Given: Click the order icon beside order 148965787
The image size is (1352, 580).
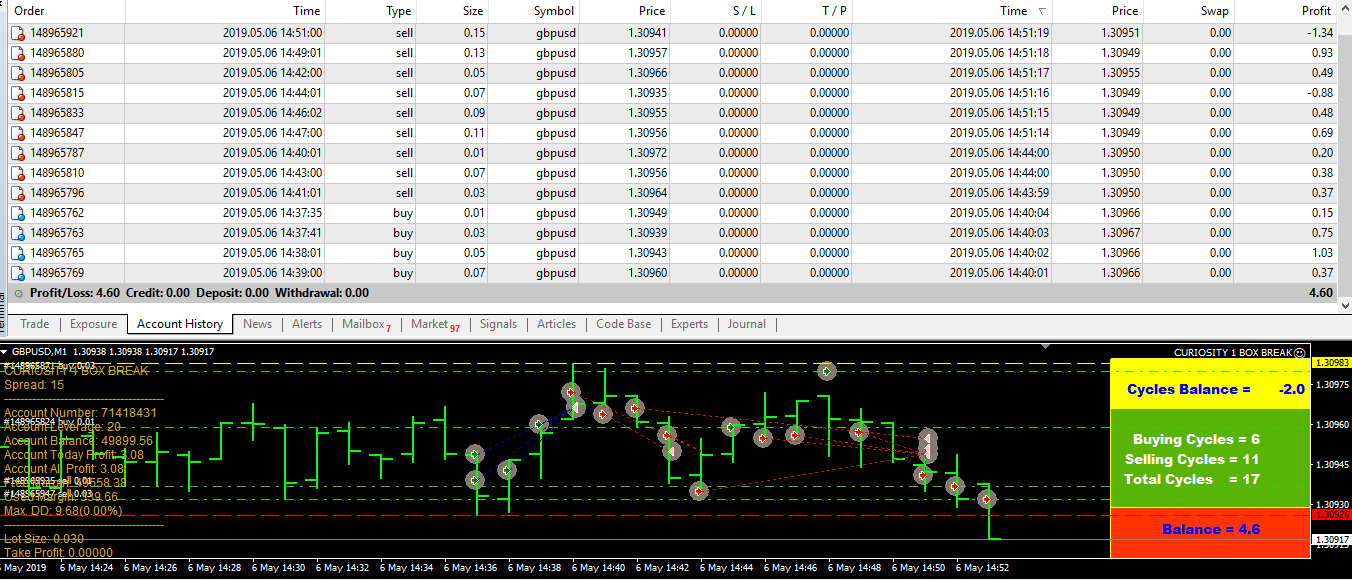Looking at the screenshot, I should 17,153.
